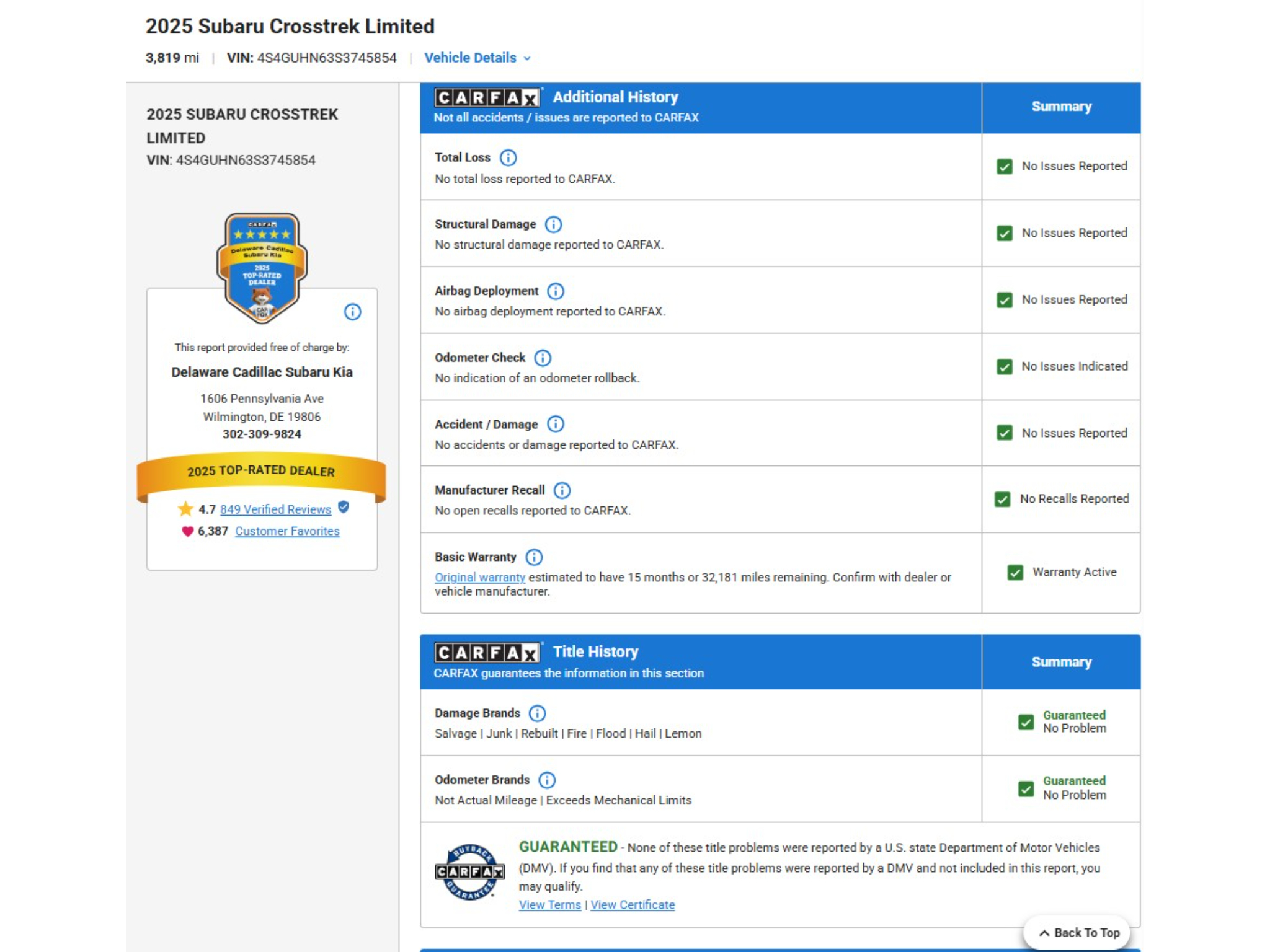Click the CARFAX Buyback Guarantee logo
Viewport: 1270px width, 952px height.
[469, 872]
